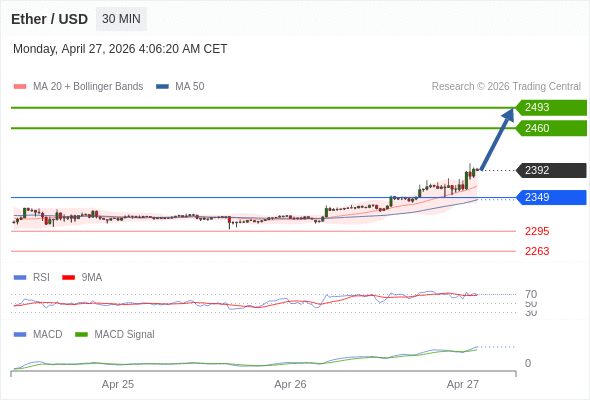The height and width of the screenshot is (400, 590).
Task: Click the 2263 red support label
Action: coord(537,251)
